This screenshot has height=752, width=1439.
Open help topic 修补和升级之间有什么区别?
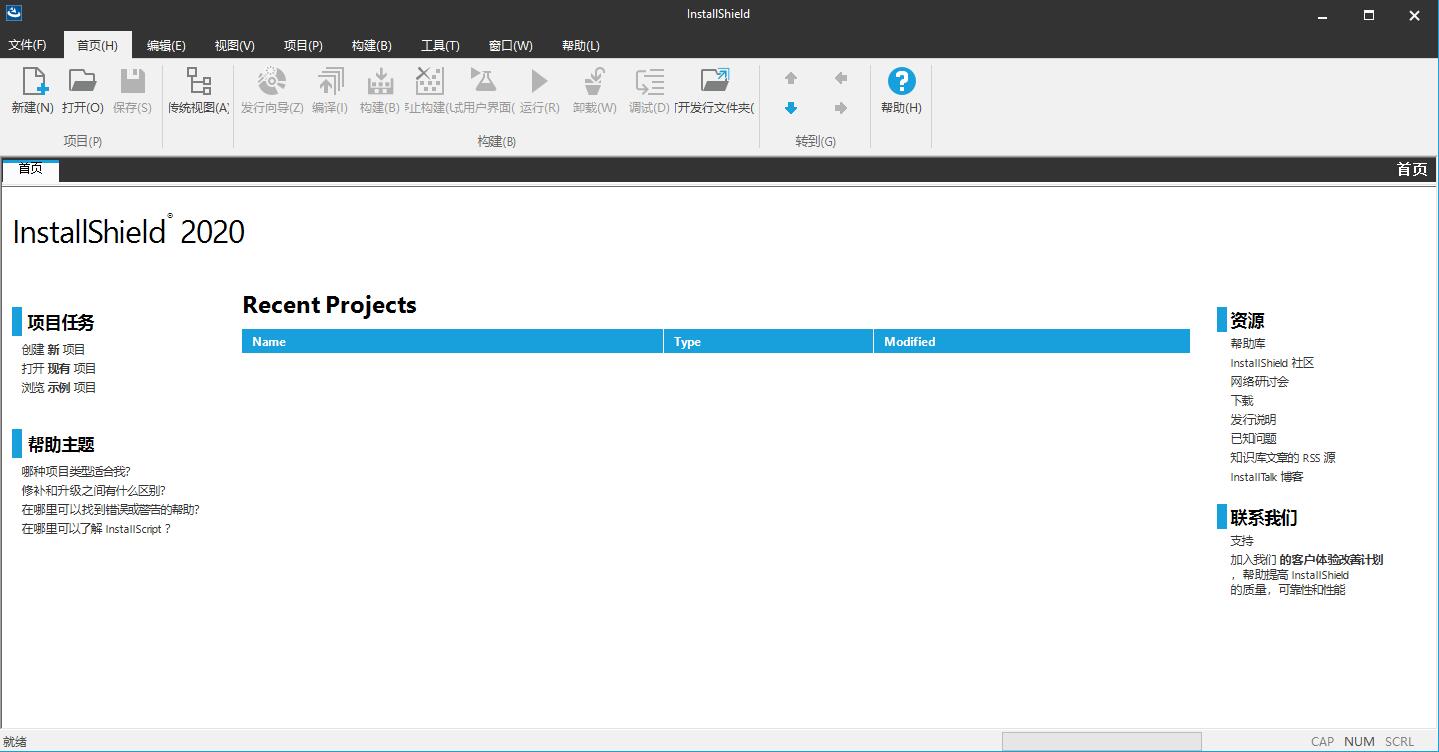pyautogui.click(x=93, y=490)
